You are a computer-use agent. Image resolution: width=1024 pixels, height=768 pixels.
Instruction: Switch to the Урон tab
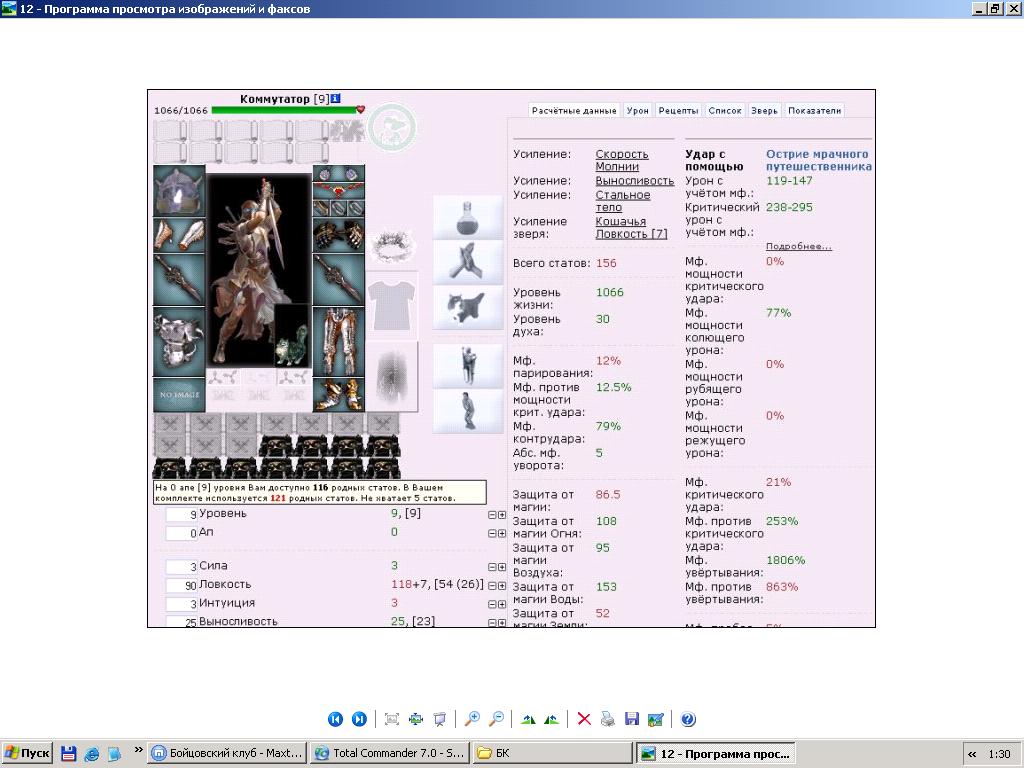(x=637, y=110)
